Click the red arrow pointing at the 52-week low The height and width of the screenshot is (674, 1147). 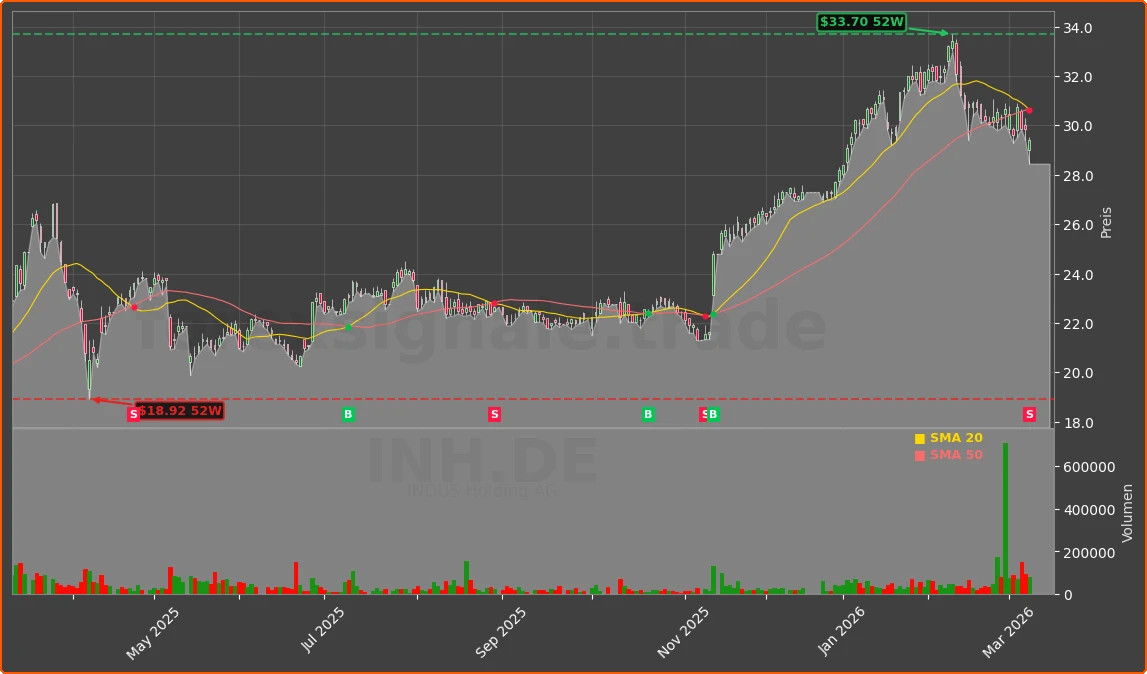pos(110,398)
